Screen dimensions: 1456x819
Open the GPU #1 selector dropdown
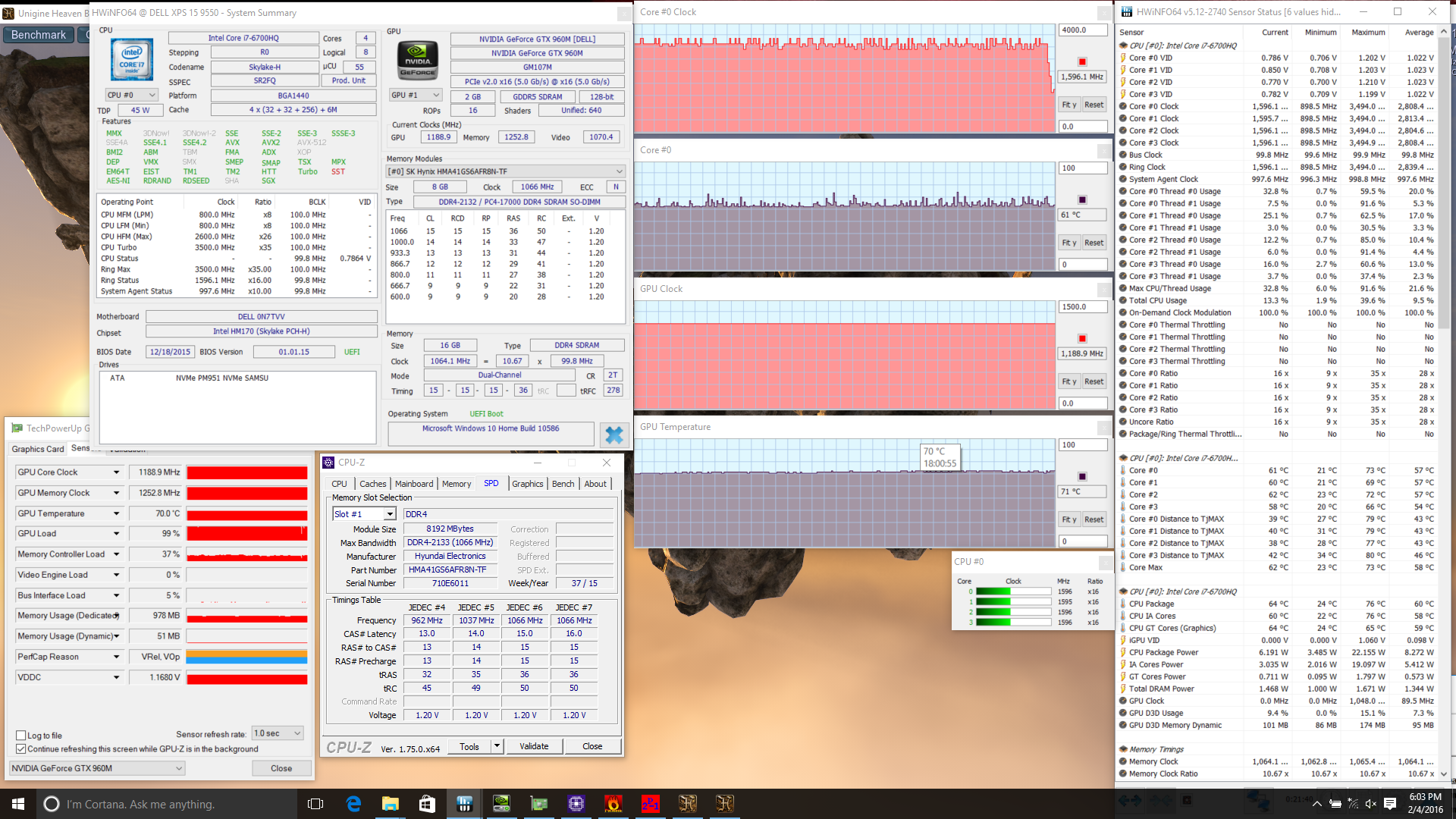click(416, 95)
